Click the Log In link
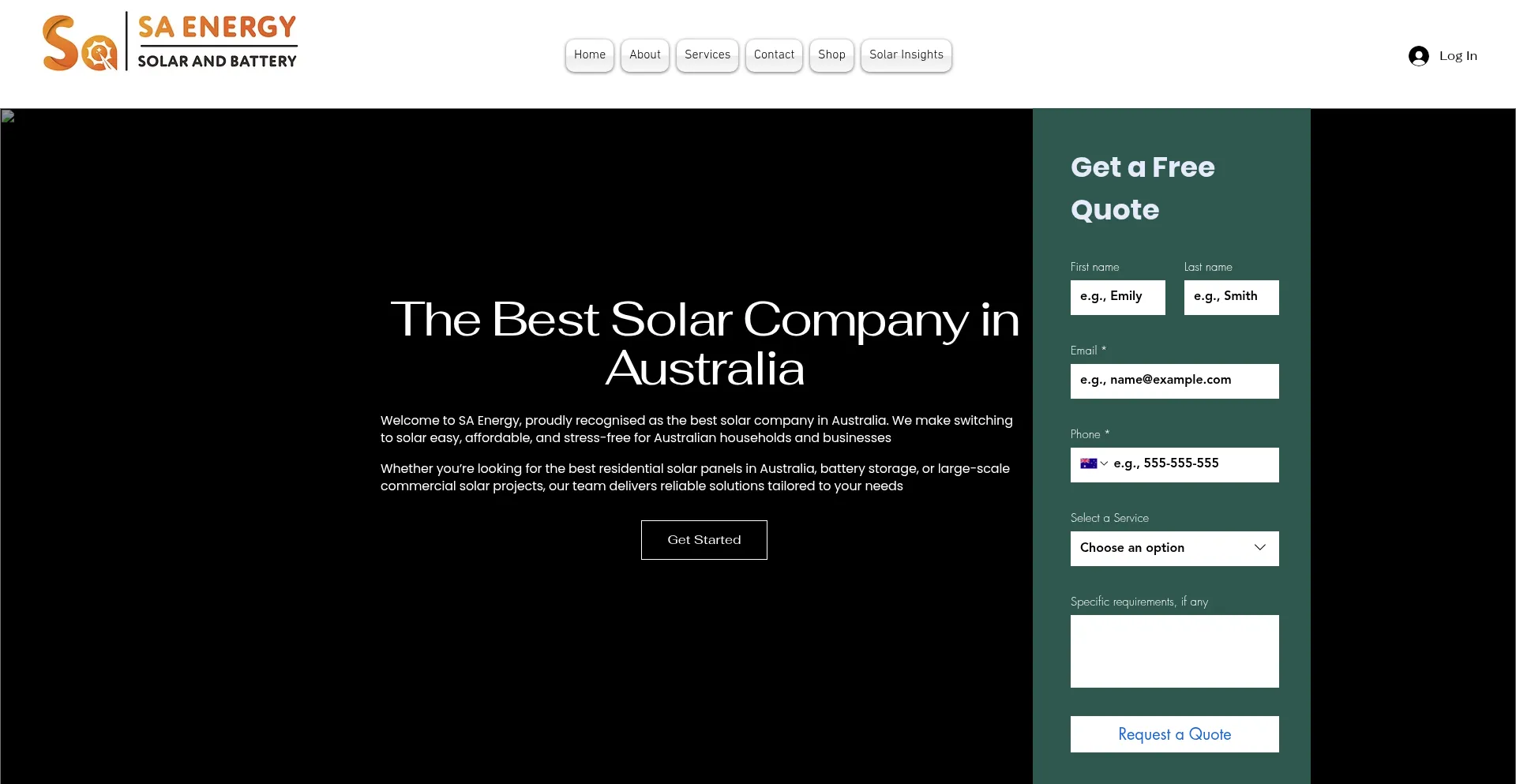Viewport: 1516px width, 784px height. pos(1458,56)
